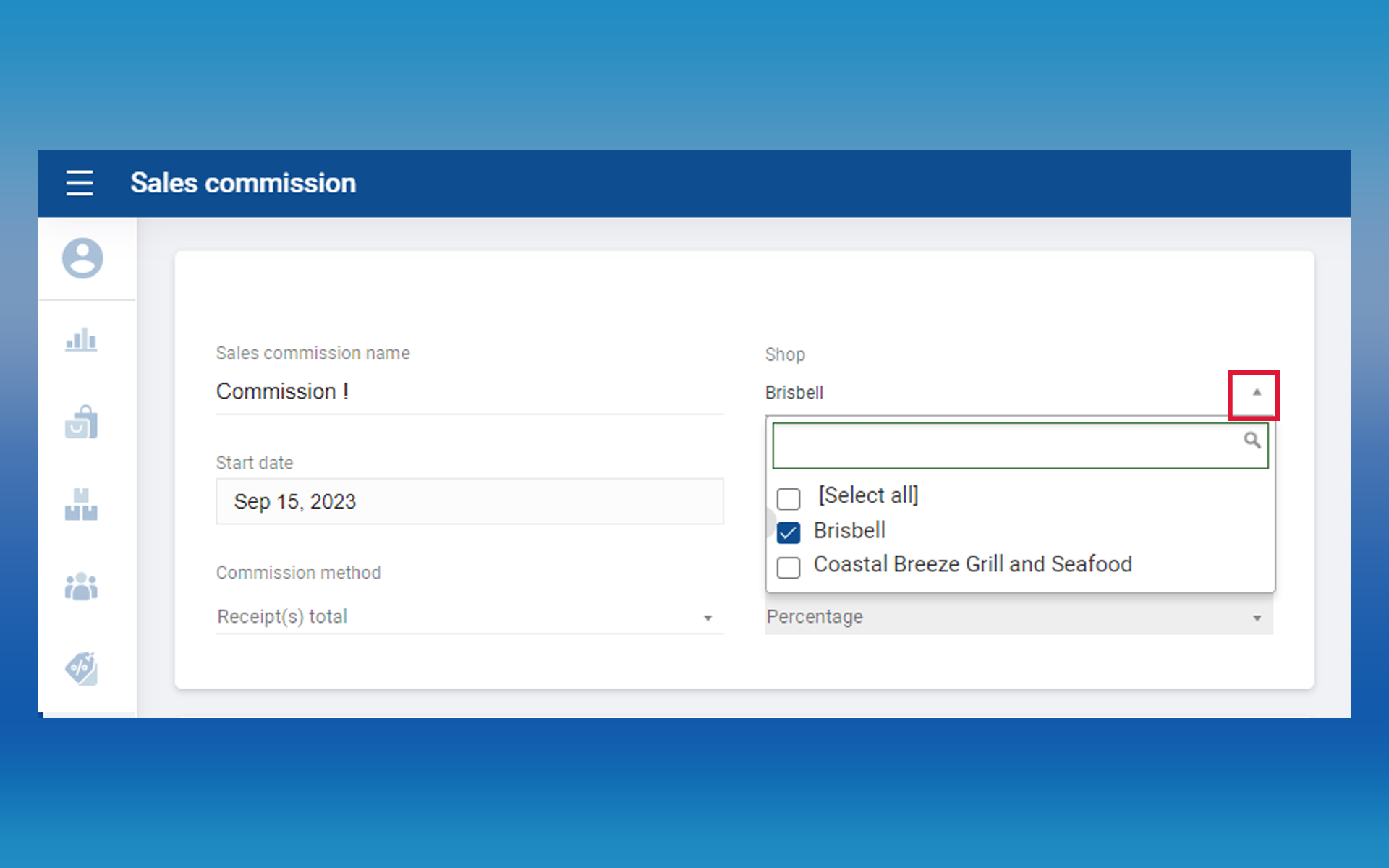Open the Percentage dropdown
This screenshot has height=868, width=1389.
1257,618
